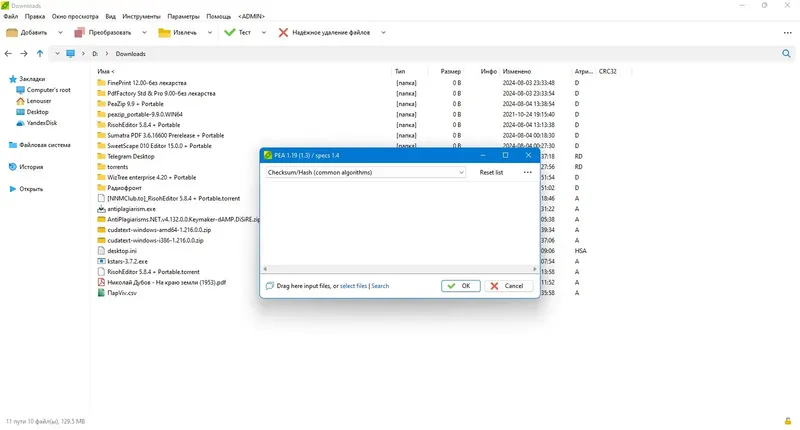
Task: Click Cancel in the PEA dialog
Action: (508, 286)
